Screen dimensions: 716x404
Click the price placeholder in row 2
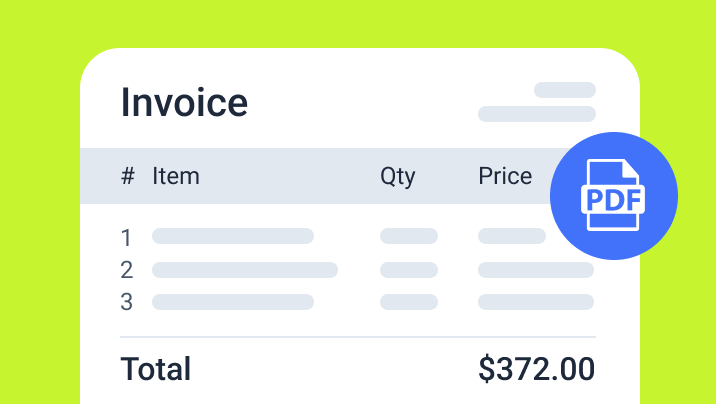[536, 270]
